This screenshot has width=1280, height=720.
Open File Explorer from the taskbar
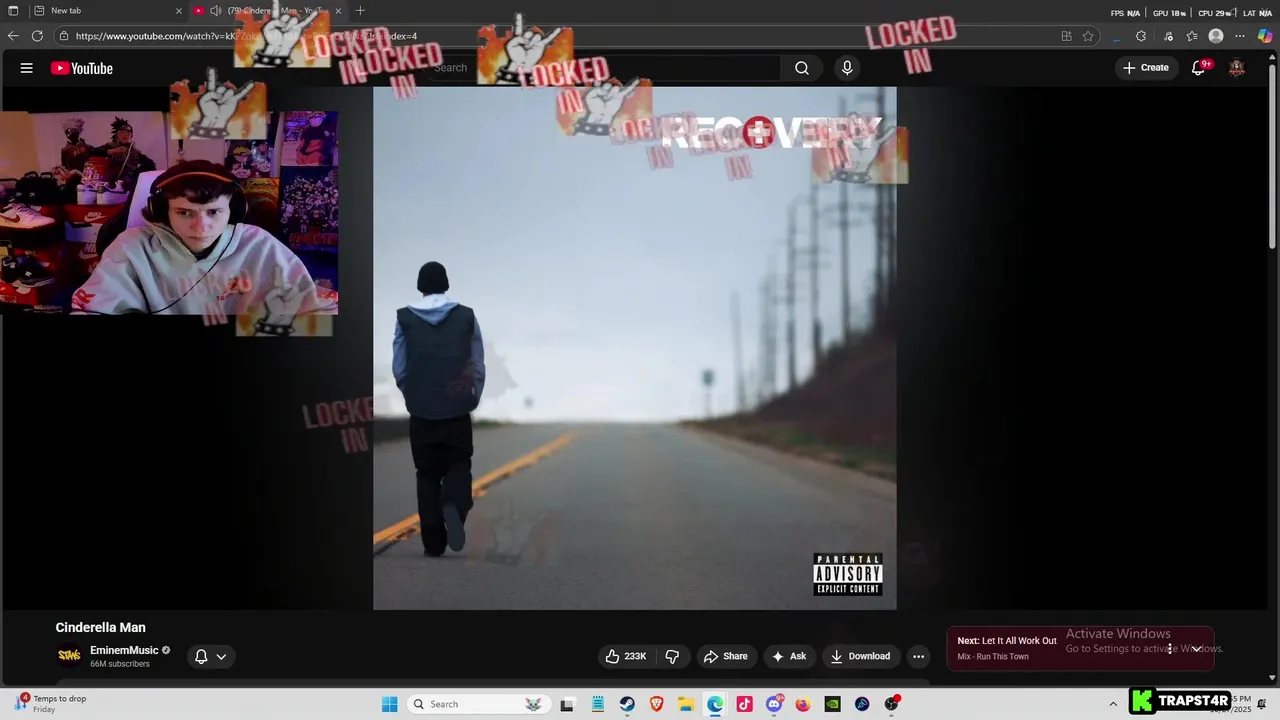[x=686, y=704]
